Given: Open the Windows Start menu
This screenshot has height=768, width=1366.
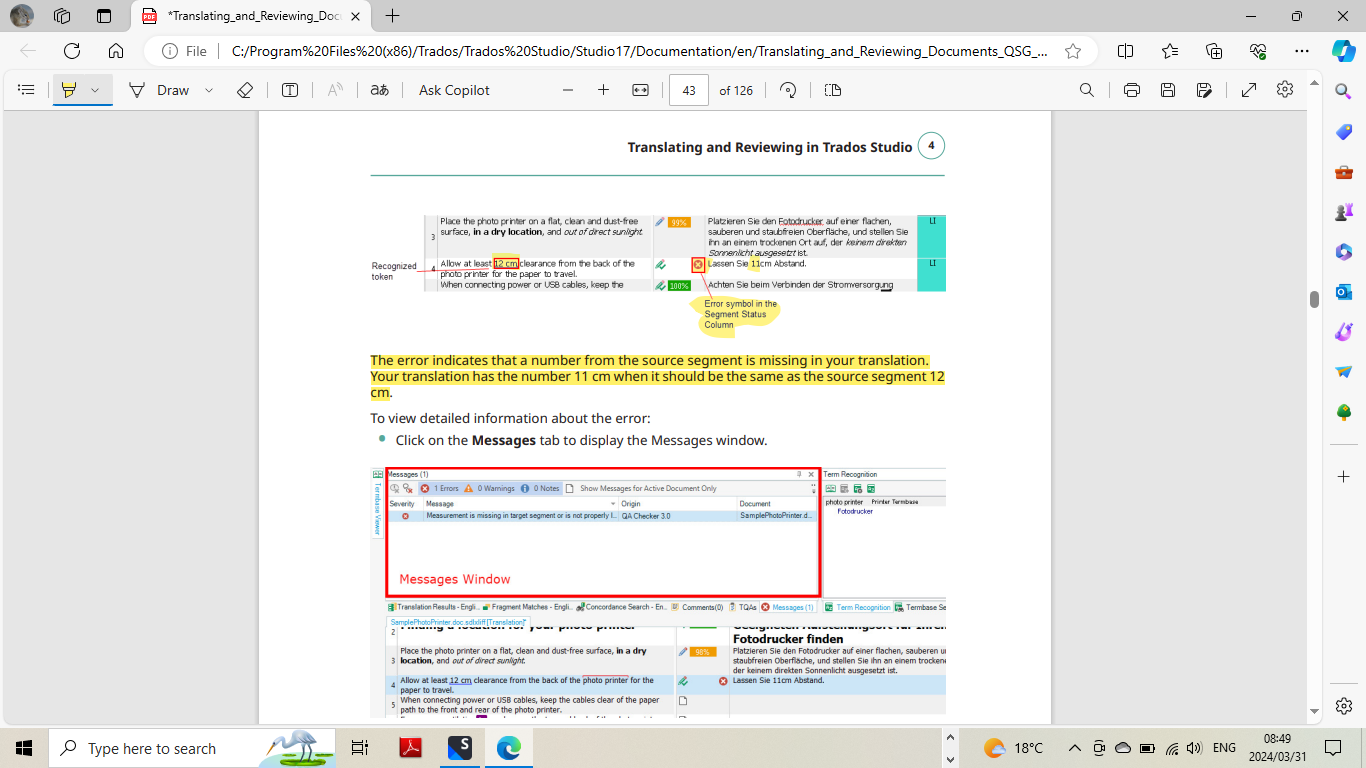Looking at the screenshot, I should point(24,748).
